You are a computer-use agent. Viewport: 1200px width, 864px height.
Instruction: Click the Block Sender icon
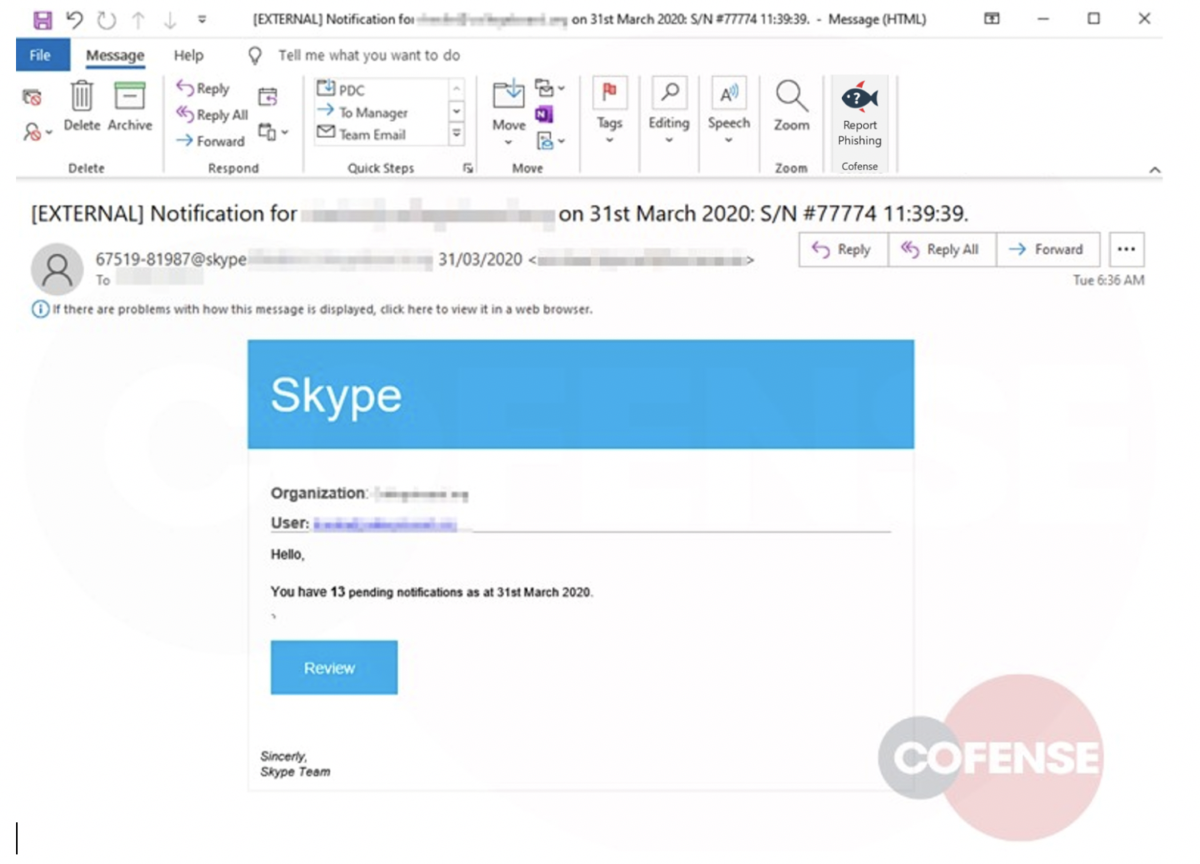click(30, 133)
